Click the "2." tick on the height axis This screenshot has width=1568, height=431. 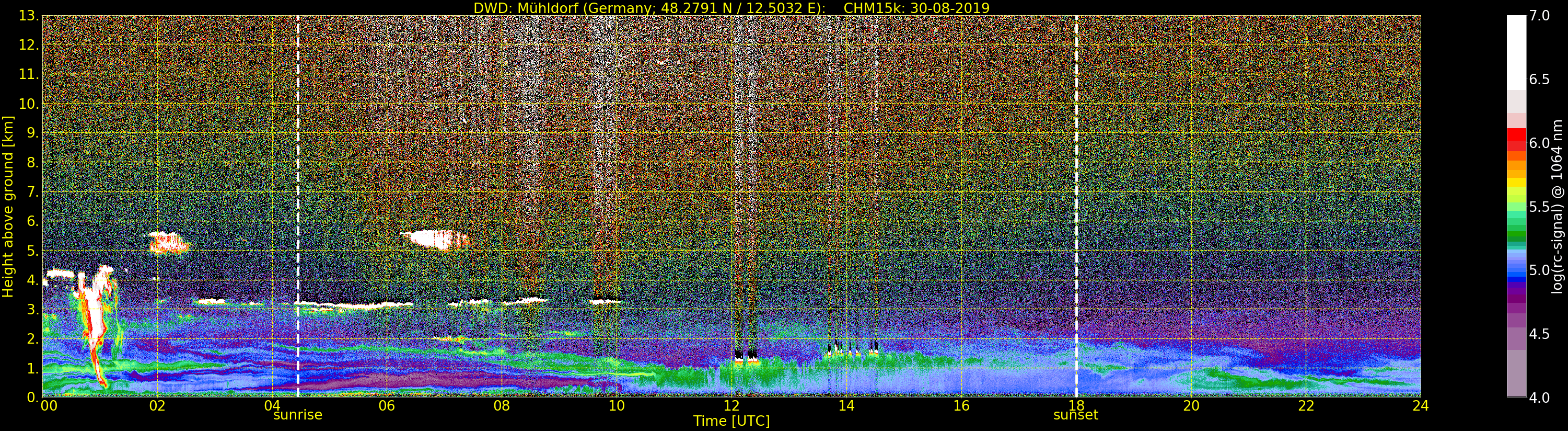[33, 338]
